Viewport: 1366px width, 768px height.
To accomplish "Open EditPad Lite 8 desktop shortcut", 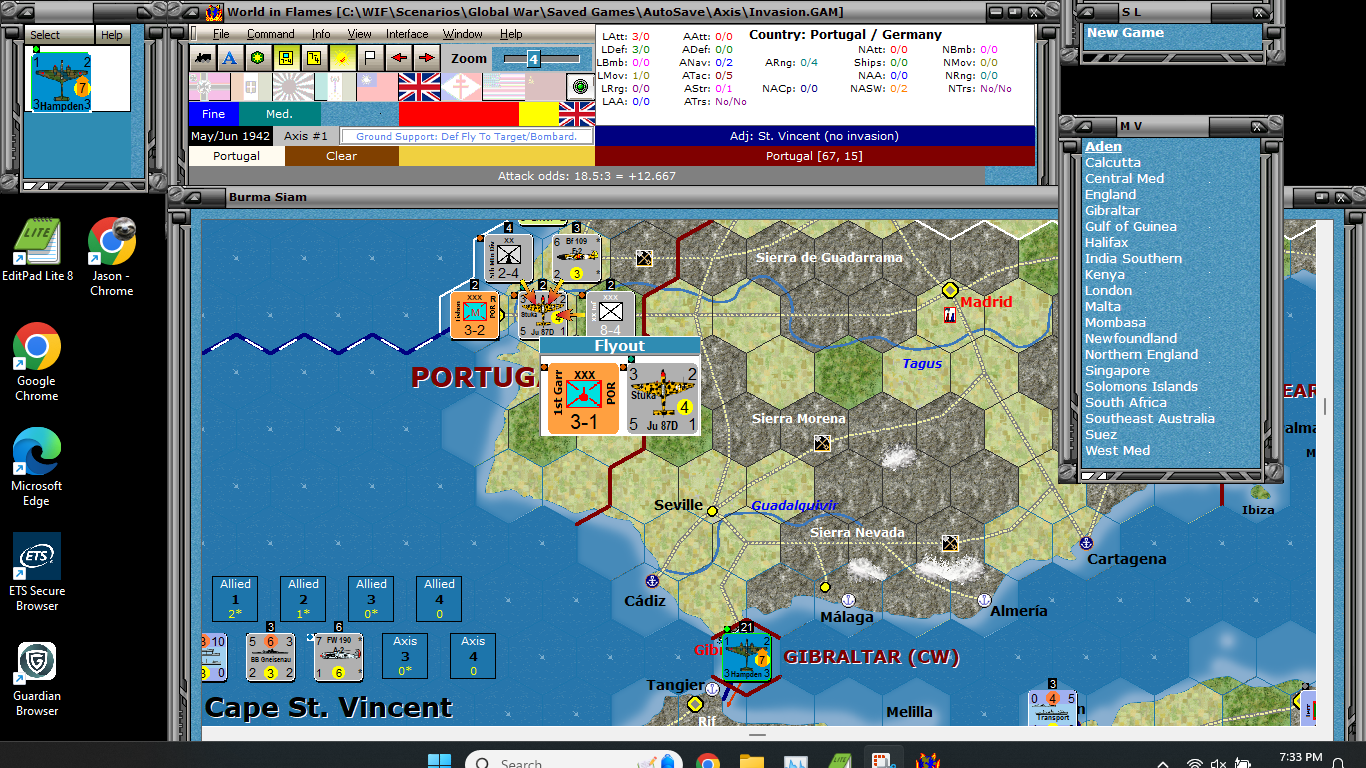I will [37, 250].
